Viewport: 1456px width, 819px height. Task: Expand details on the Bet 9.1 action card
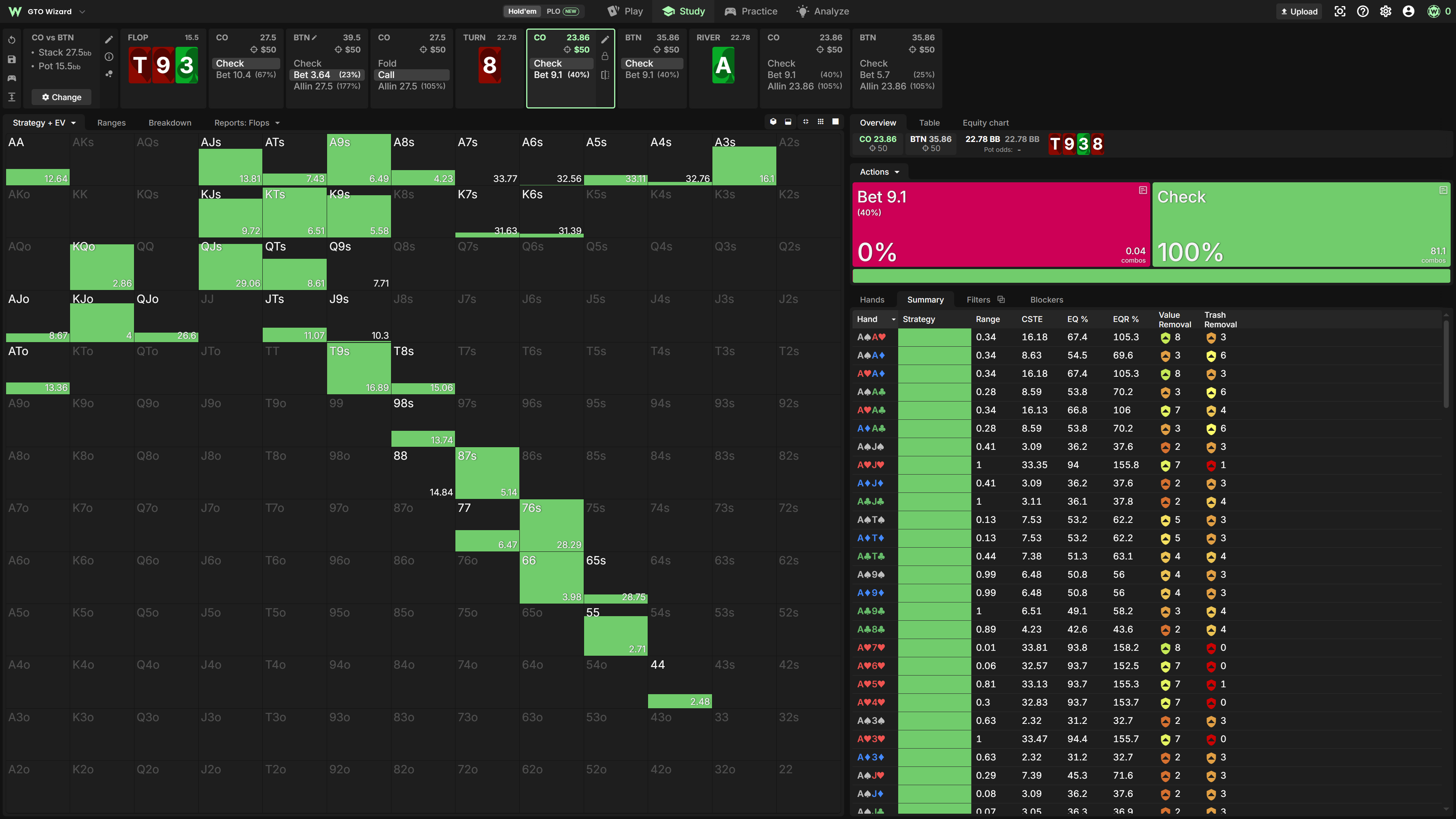click(x=1143, y=190)
